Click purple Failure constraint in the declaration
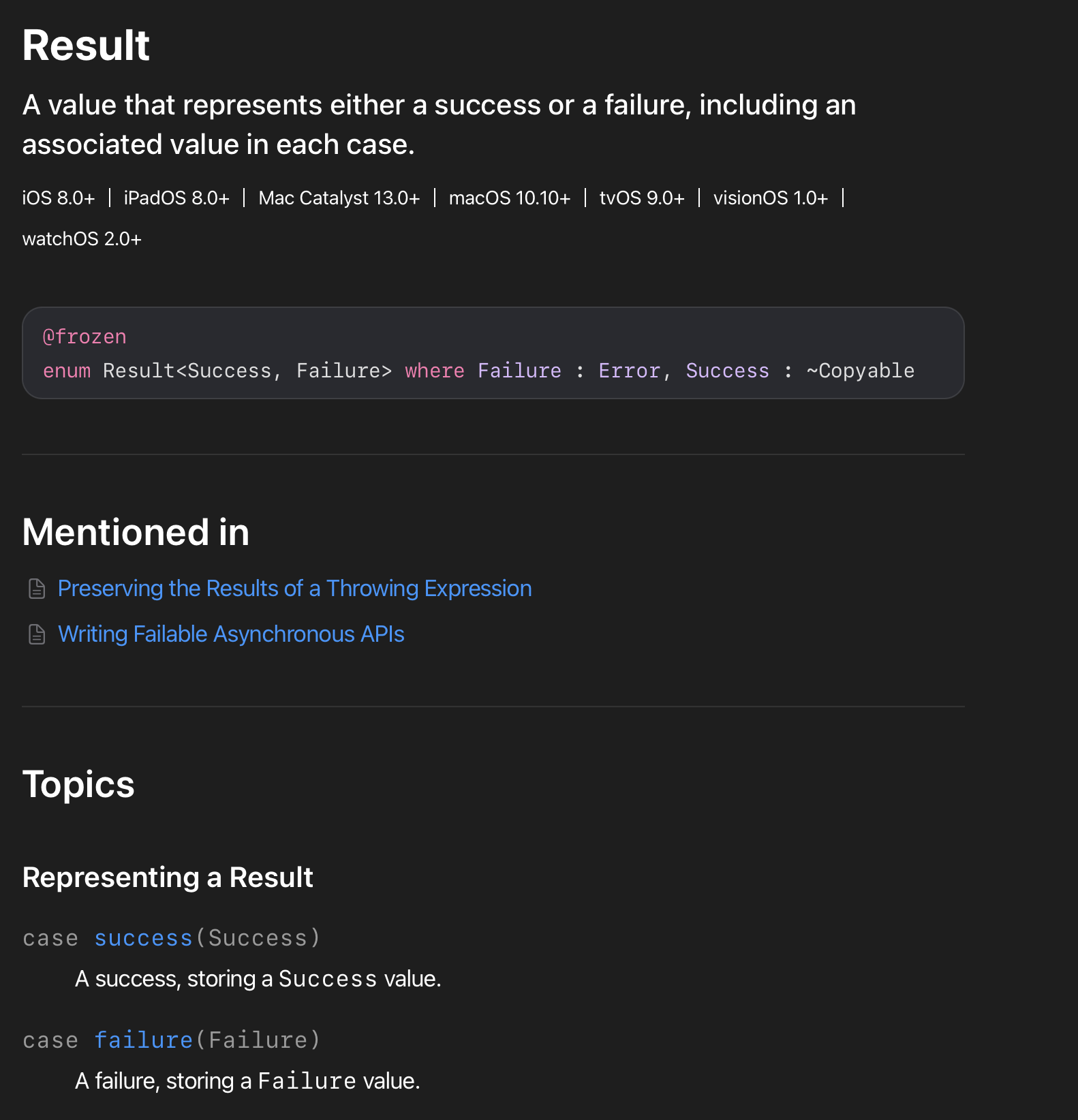Screen dimensions: 1078x1120 (x=519, y=371)
